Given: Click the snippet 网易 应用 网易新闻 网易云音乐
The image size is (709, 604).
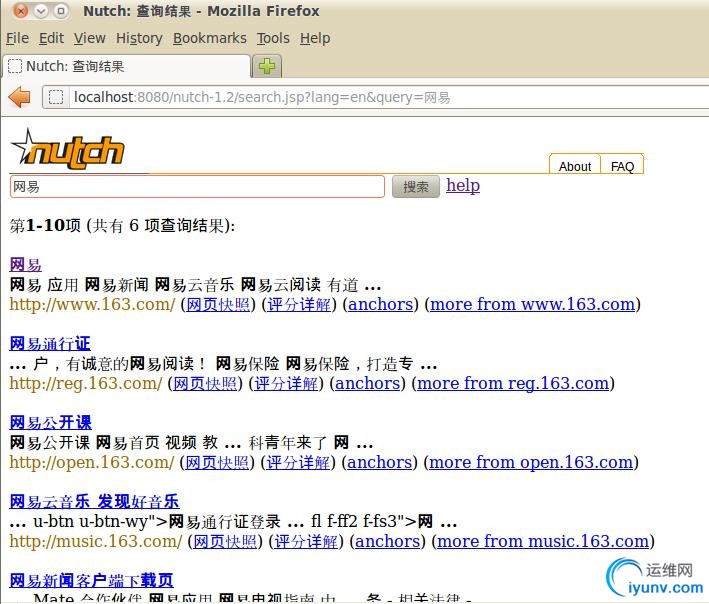Looking at the screenshot, I should point(195,285).
